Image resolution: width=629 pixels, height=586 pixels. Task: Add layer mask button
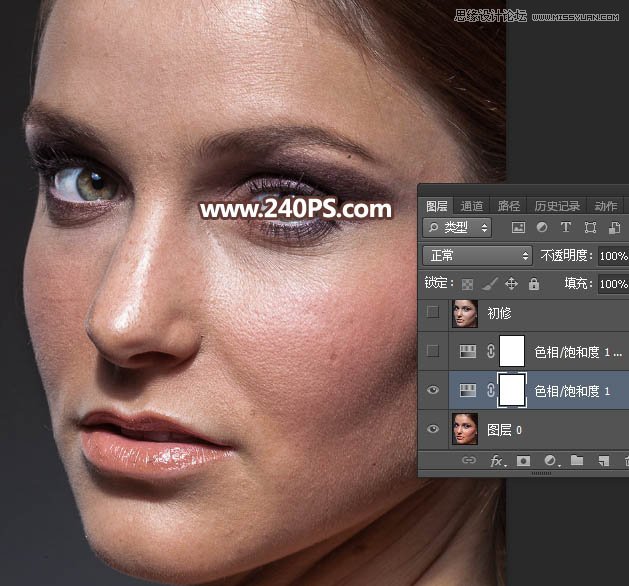(x=523, y=461)
